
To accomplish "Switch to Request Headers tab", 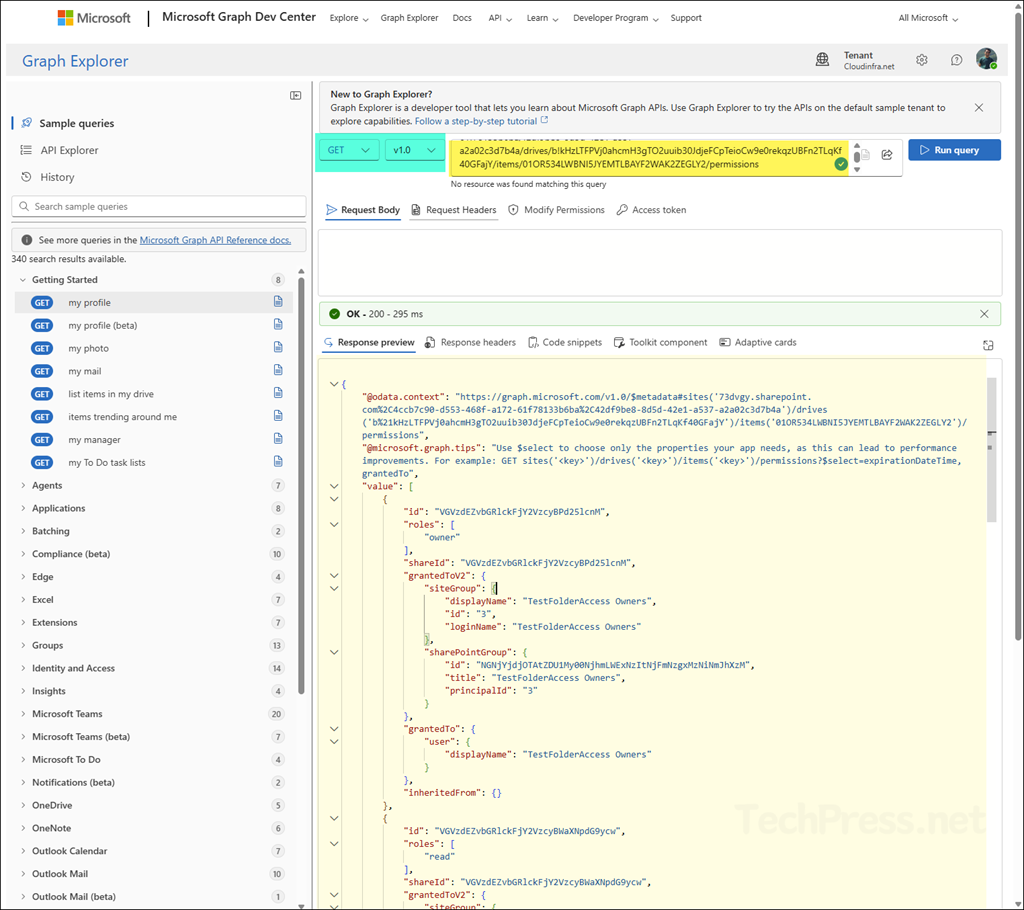I will coord(454,210).
